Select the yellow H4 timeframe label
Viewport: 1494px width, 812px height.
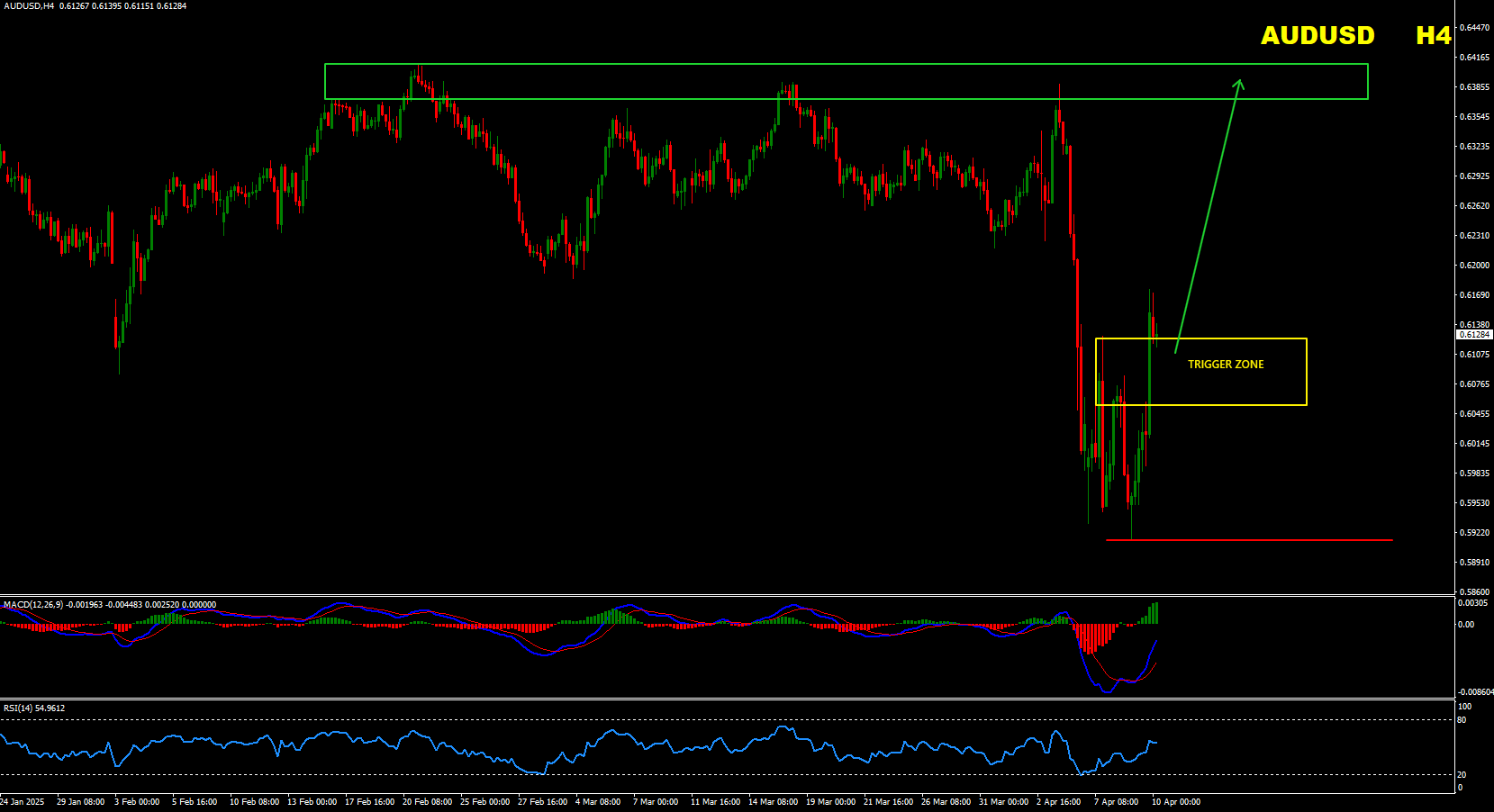pyautogui.click(x=1433, y=35)
